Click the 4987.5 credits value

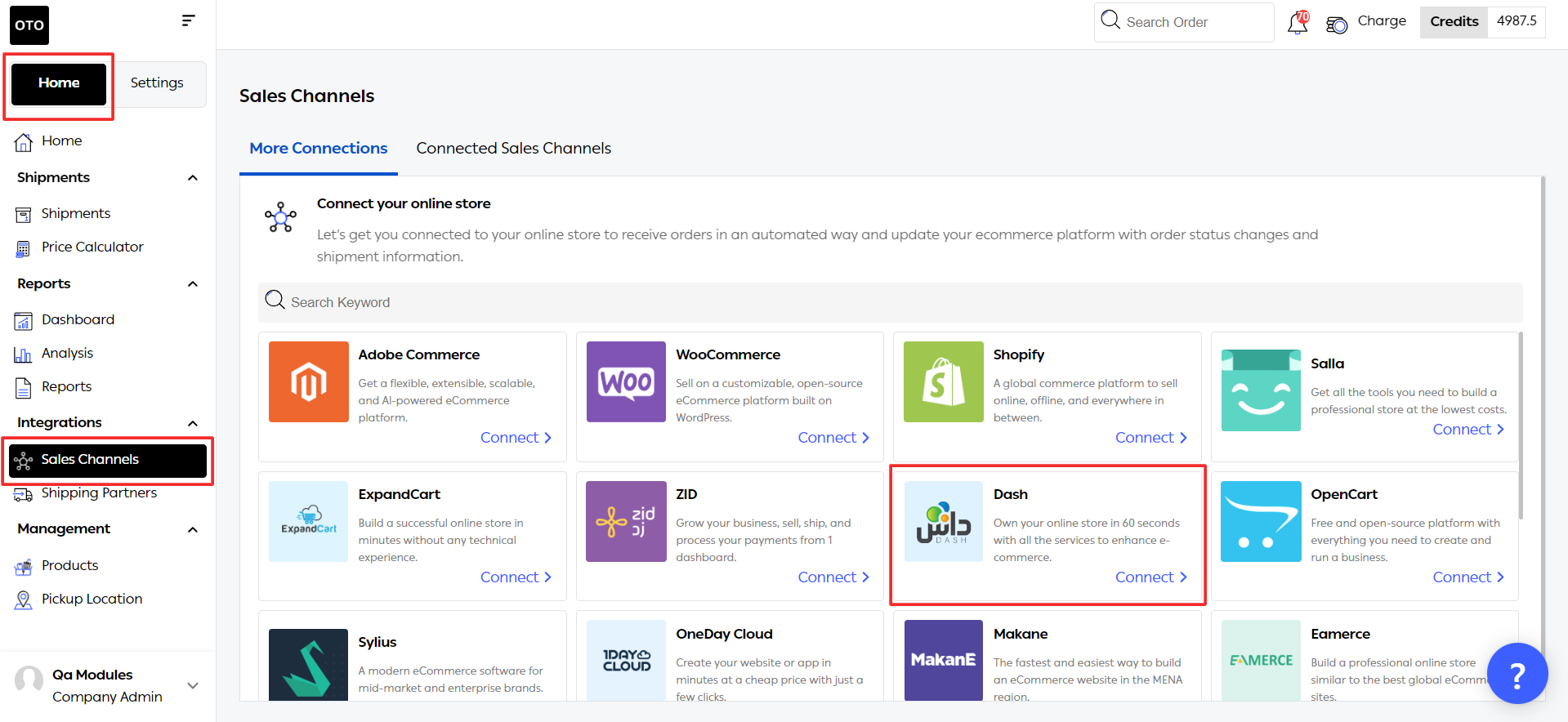(x=1517, y=22)
